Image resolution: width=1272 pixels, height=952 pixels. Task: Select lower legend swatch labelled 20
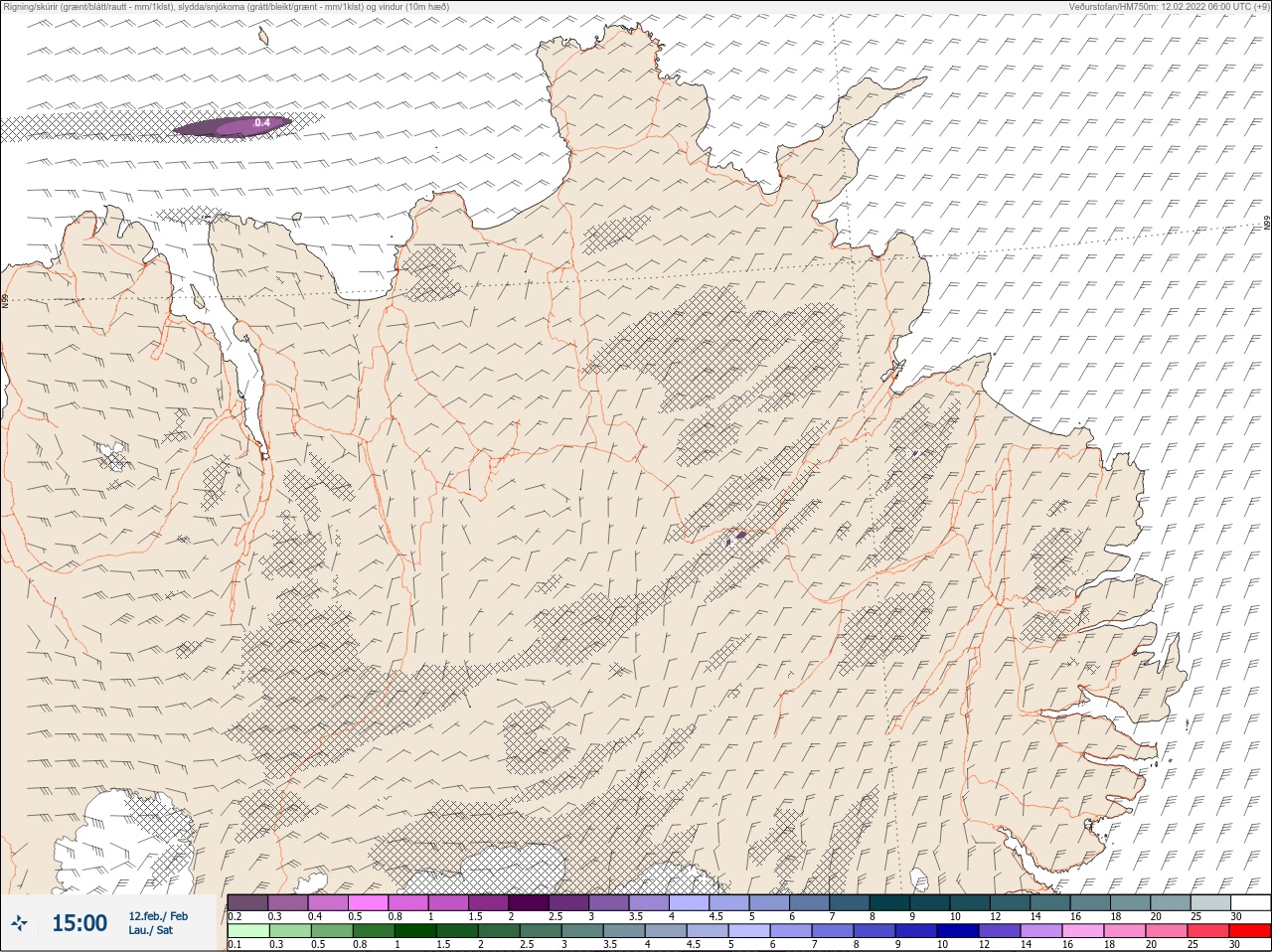pos(1167,931)
